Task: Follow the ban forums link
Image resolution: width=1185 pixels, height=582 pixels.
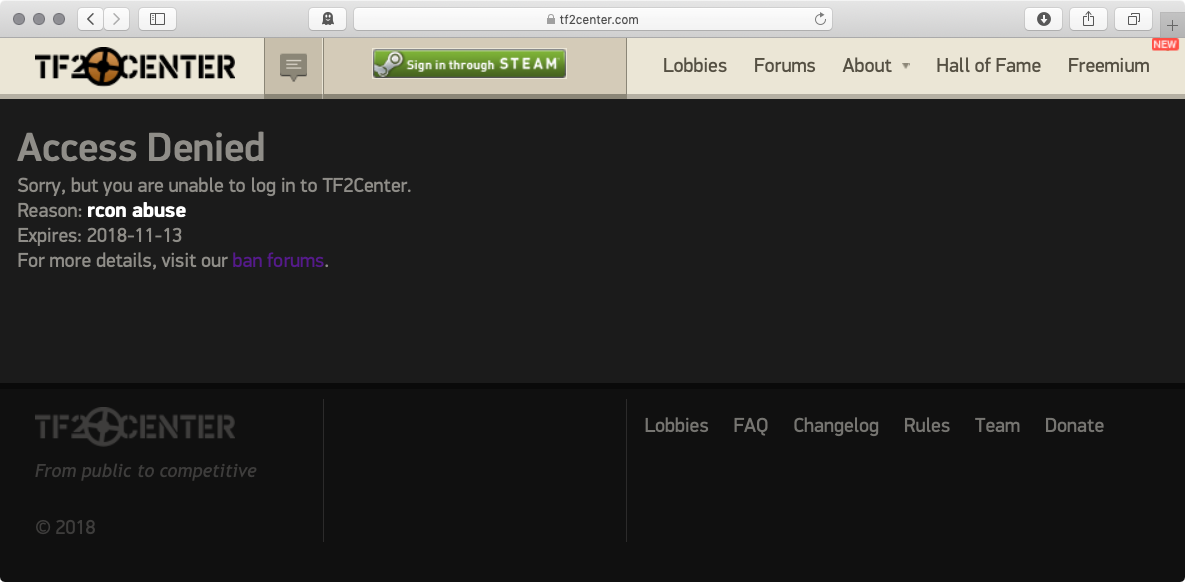Action: [278, 261]
